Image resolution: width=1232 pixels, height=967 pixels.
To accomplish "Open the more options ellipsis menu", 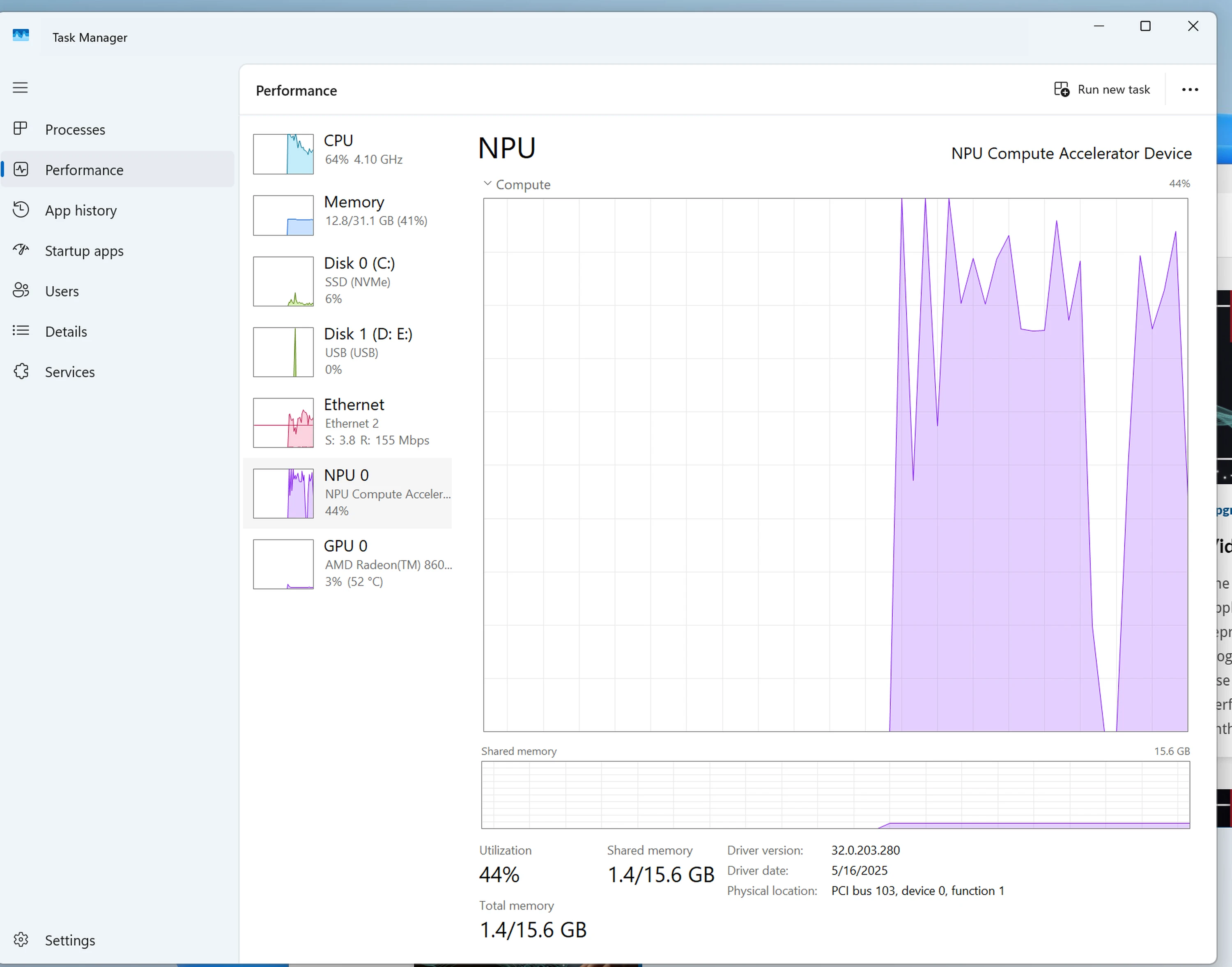I will (1190, 90).
